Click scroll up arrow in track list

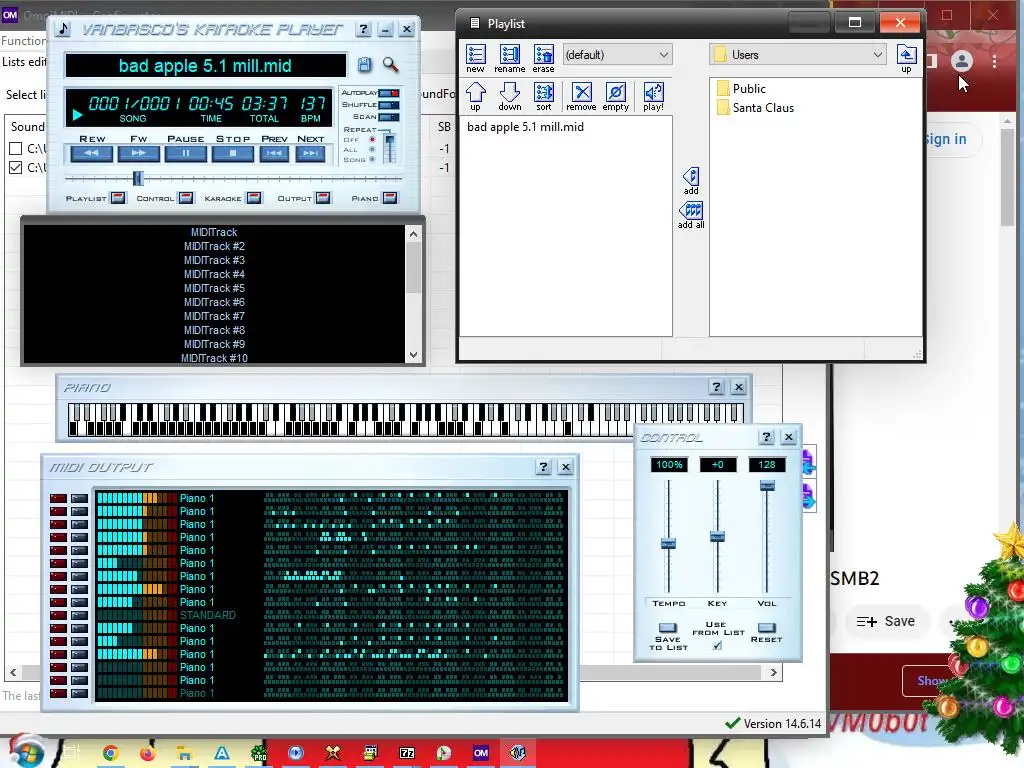(413, 234)
